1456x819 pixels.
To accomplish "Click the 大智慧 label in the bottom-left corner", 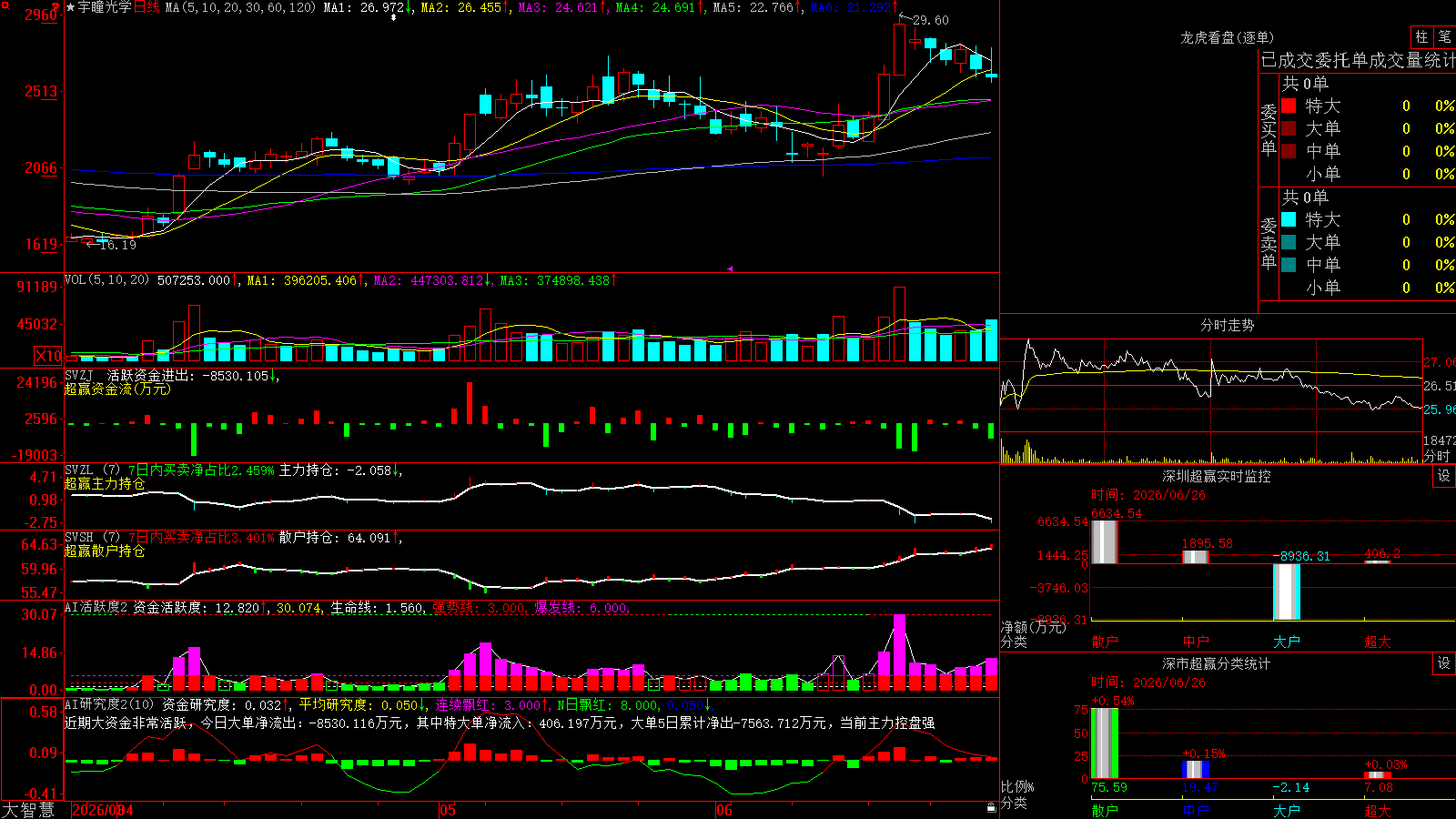I will [x=28, y=810].
